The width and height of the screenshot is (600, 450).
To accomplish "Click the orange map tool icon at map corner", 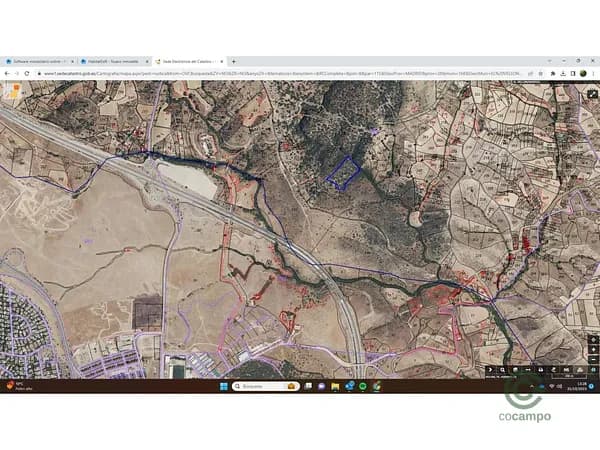I will [10, 88].
